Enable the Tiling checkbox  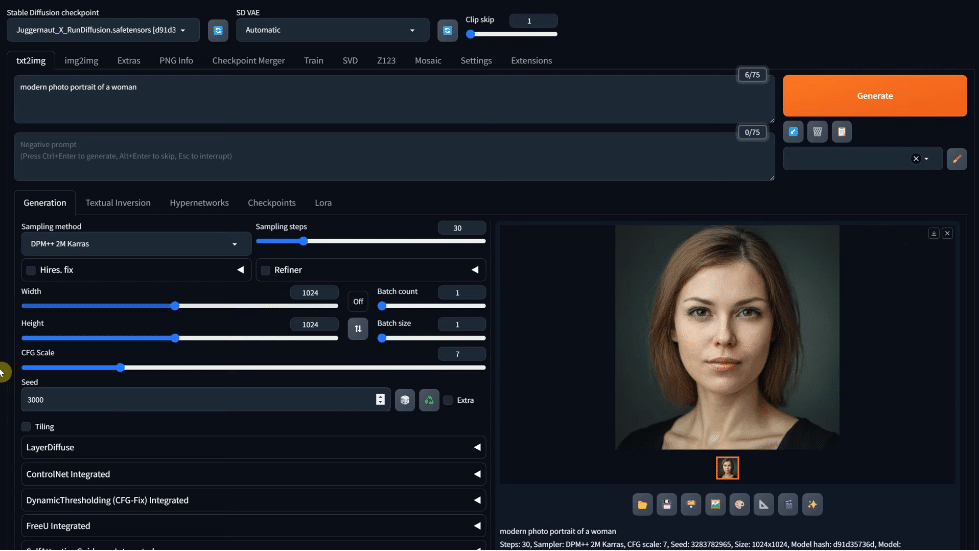tap(26, 427)
